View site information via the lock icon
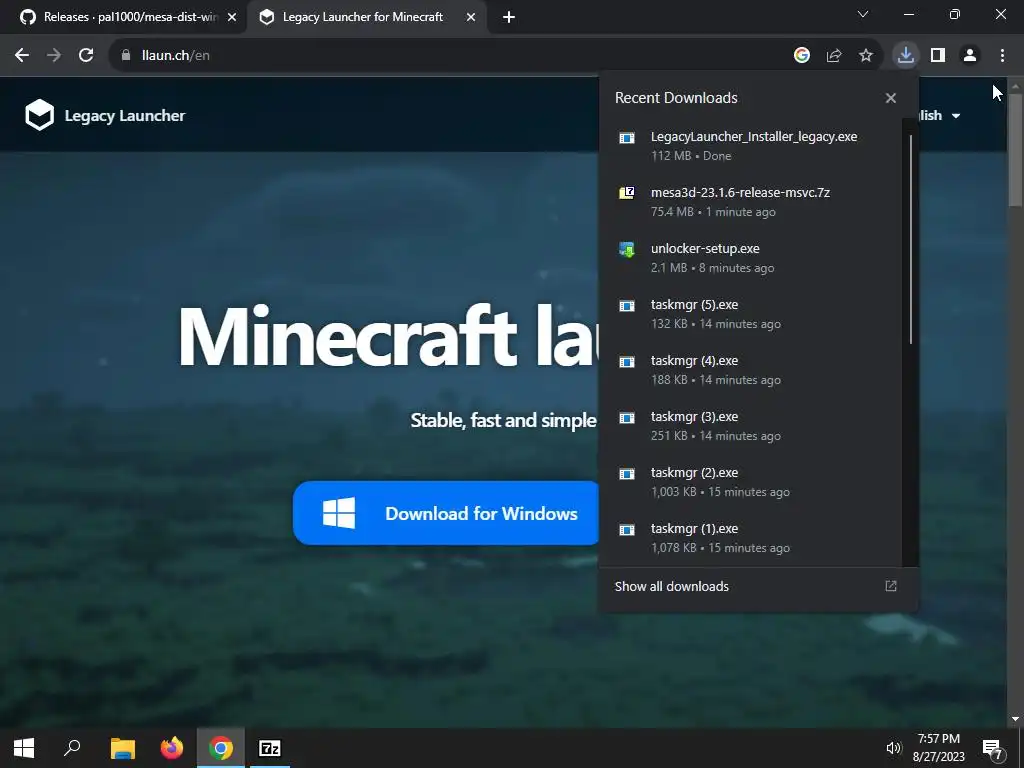The image size is (1024, 768). click(126, 56)
